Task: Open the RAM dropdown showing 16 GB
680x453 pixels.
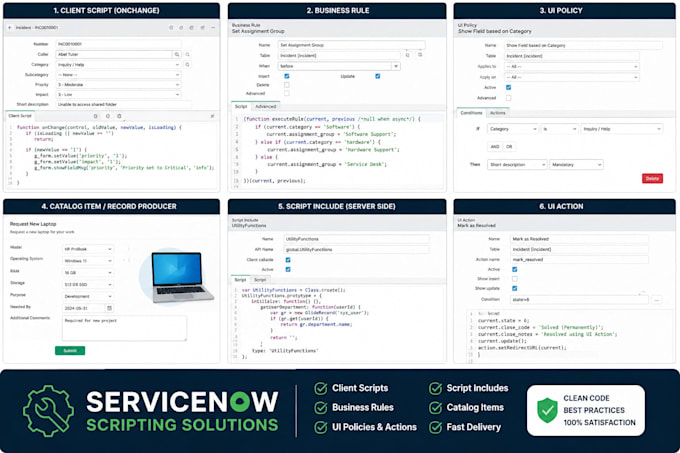Action: click(88, 273)
